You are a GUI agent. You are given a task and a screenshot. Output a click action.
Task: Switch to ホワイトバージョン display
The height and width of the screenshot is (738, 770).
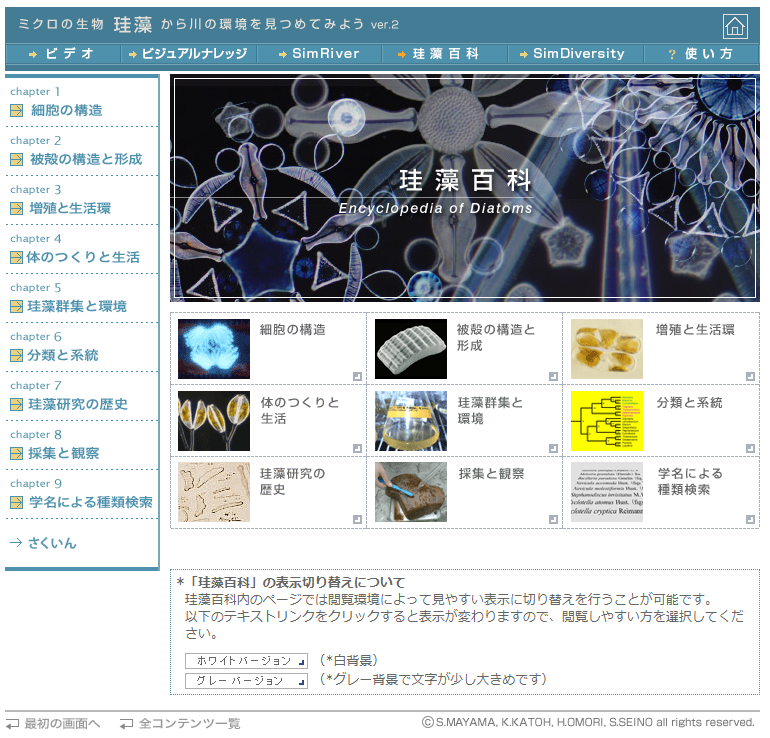pyautogui.click(x=246, y=661)
